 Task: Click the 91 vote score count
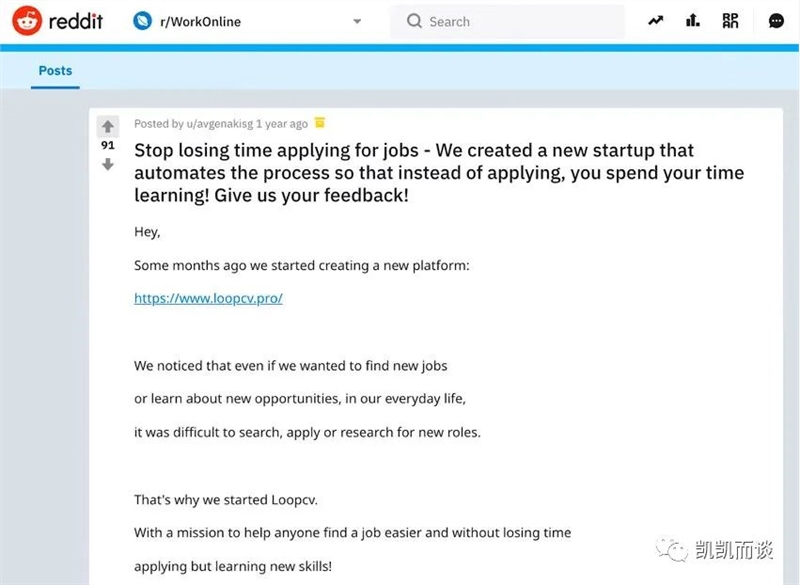click(108, 145)
